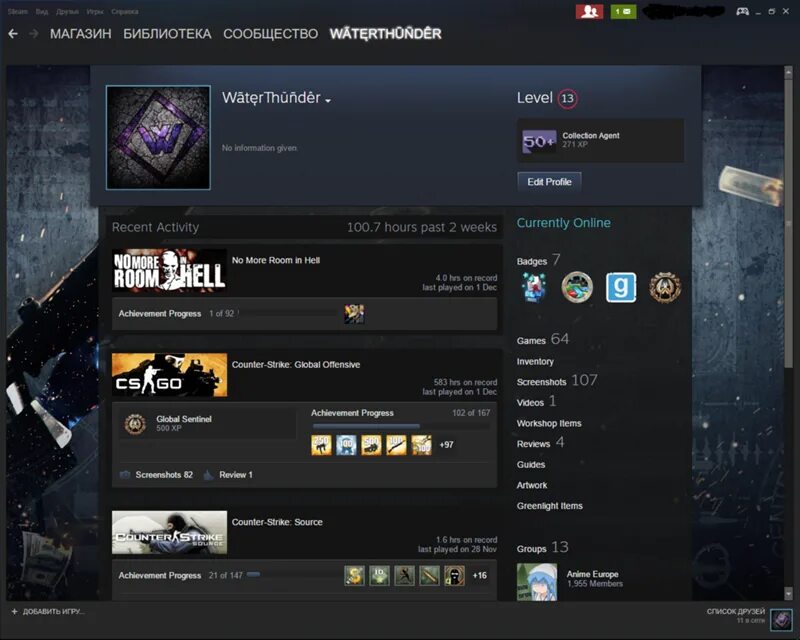Open CS:GO review thumbs-up icon
800x640 pixels.
tap(208, 475)
